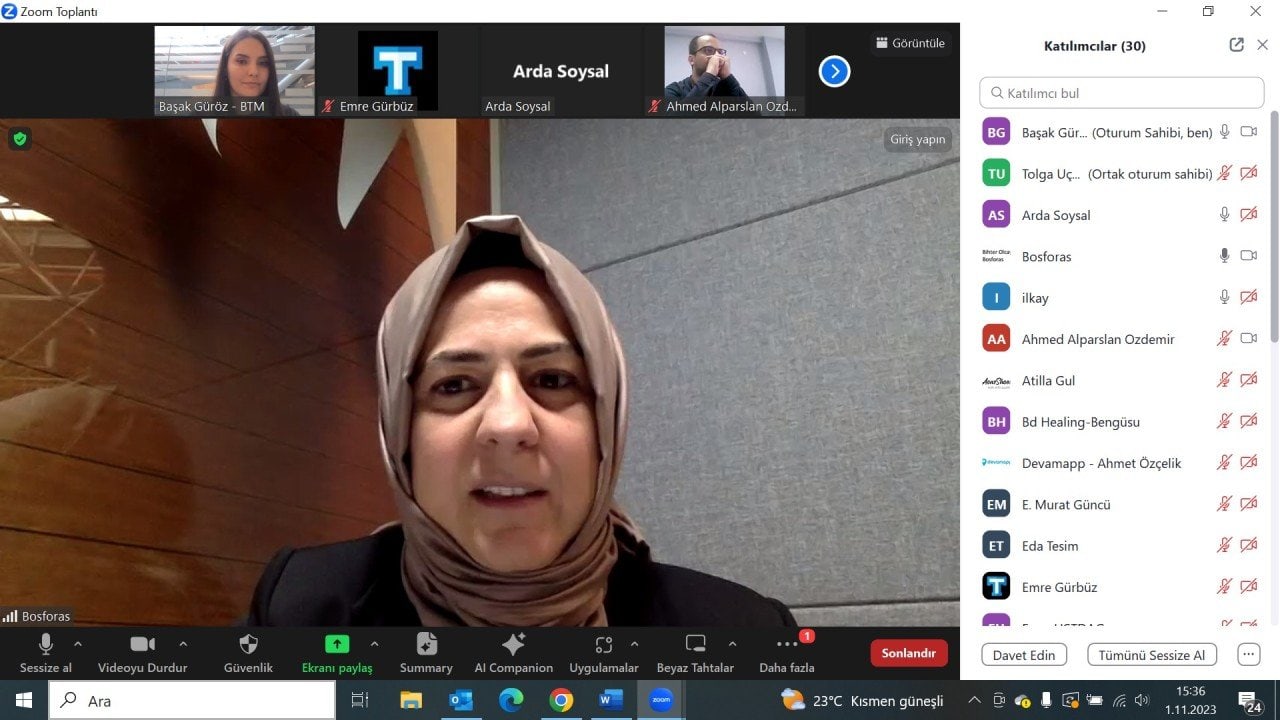
Task: Open Uygulamalar apps icon
Action: 603,645
